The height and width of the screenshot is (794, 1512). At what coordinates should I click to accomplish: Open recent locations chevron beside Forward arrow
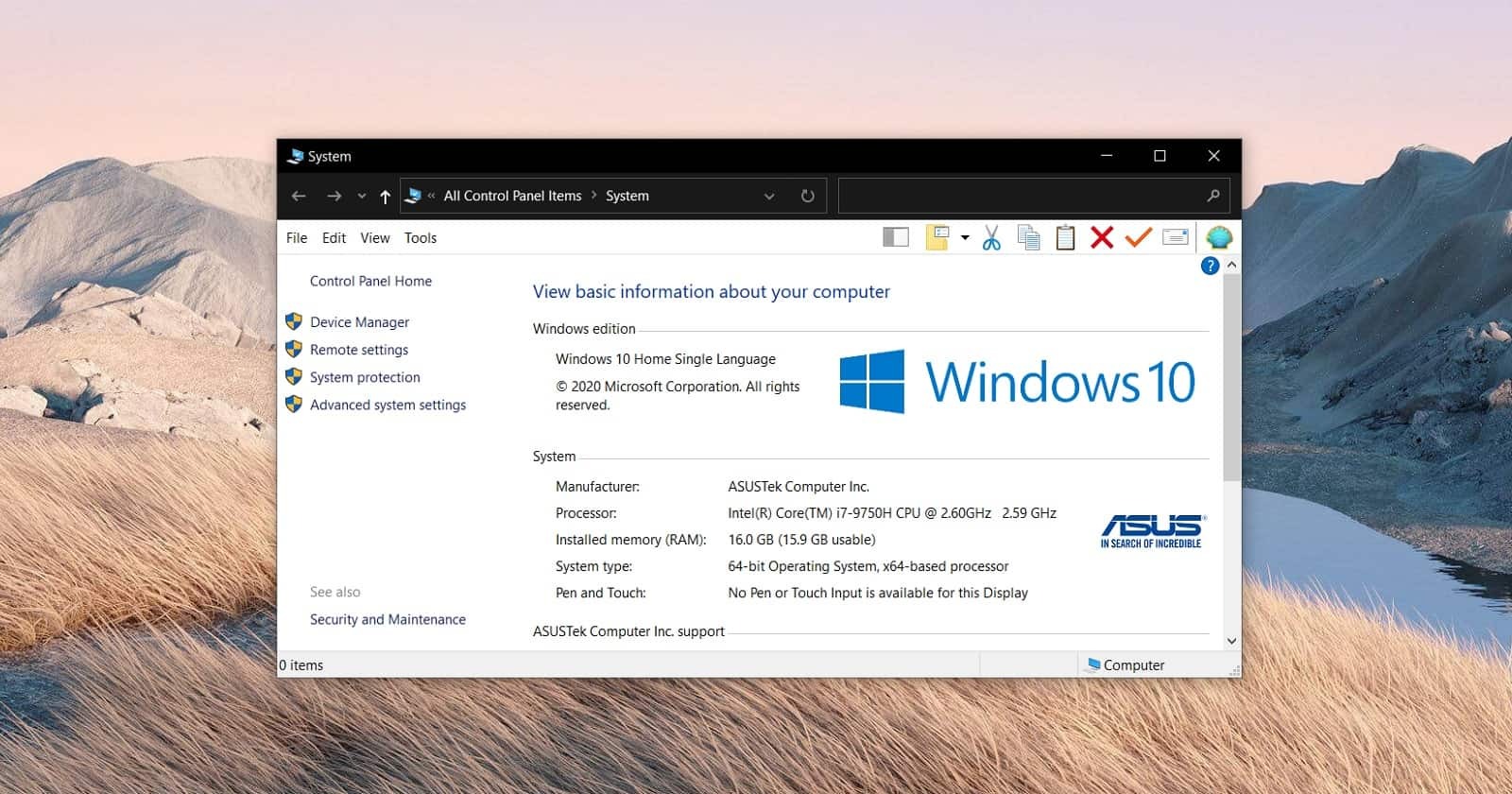[x=361, y=197]
